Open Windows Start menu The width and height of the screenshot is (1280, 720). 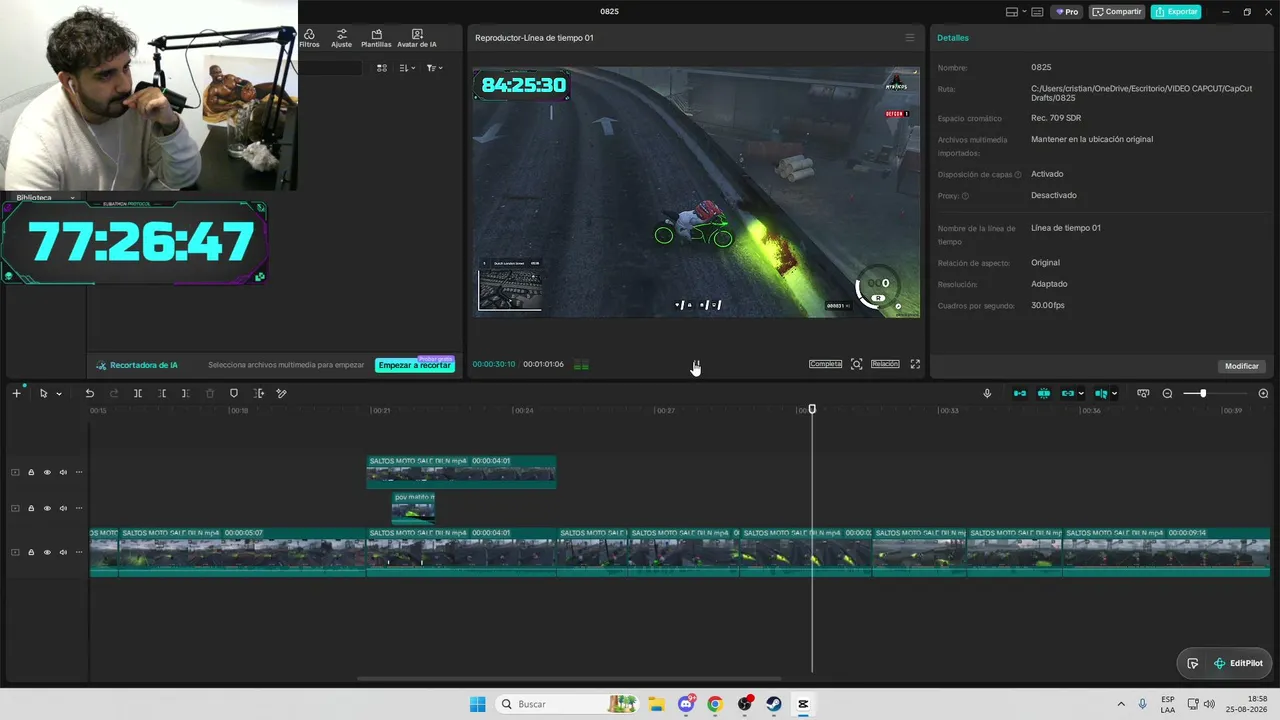pos(478,704)
